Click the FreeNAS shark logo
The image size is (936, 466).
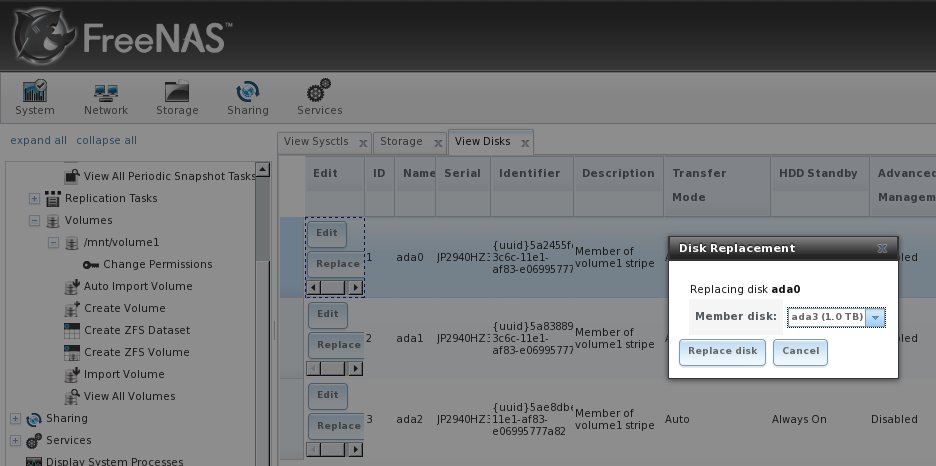point(44,36)
